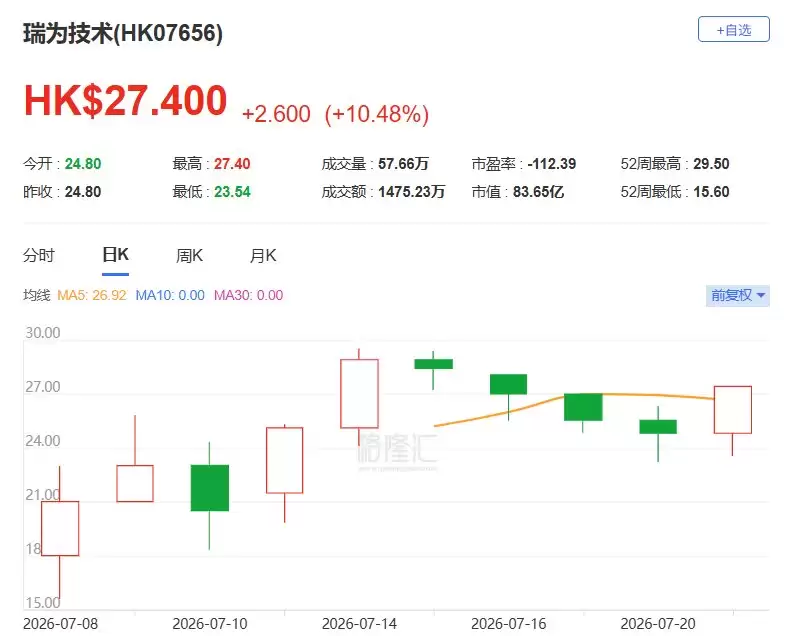Toggle the MA10 moving average label

point(170,295)
